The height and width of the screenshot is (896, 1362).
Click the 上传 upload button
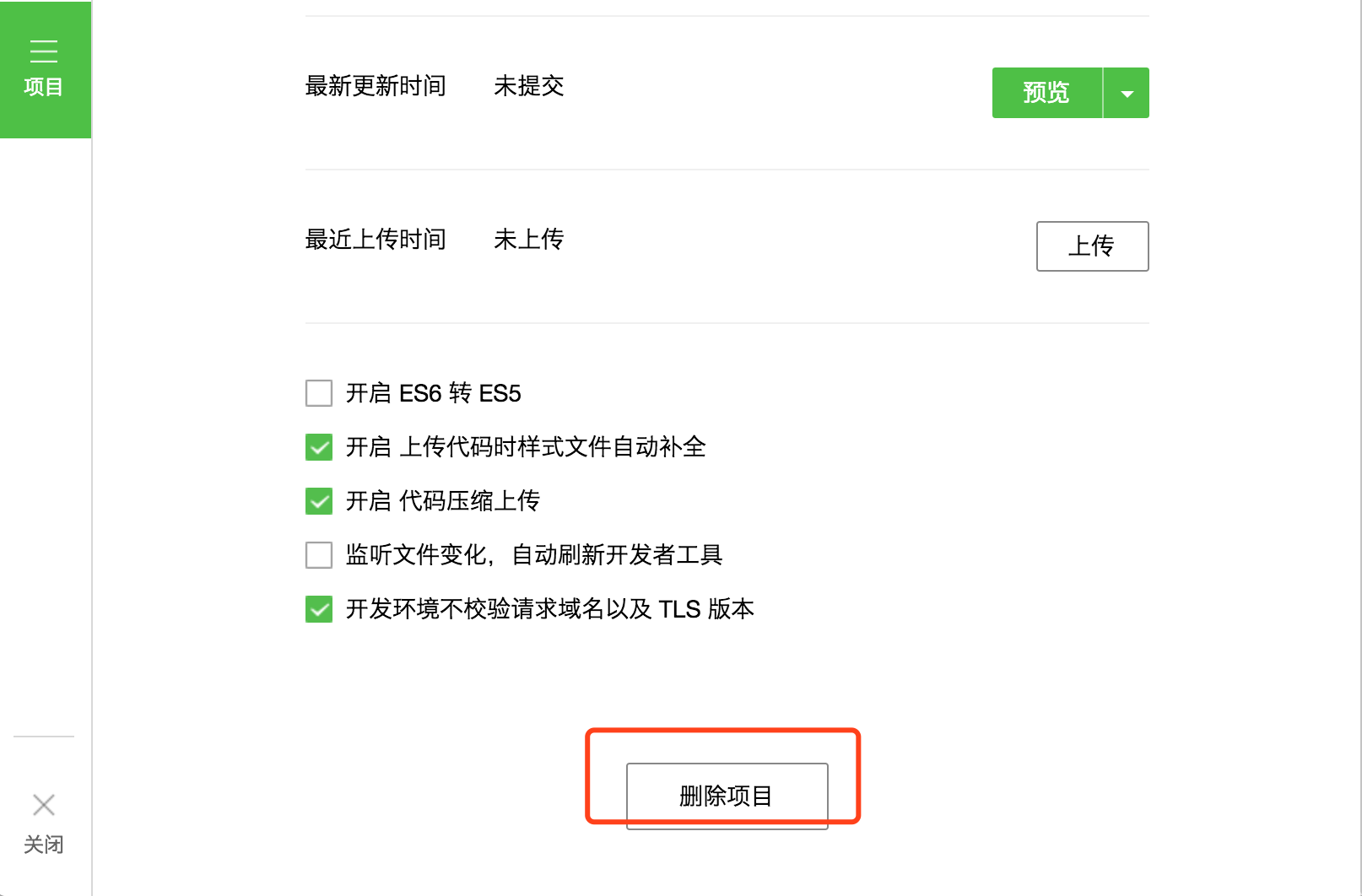click(1092, 246)
